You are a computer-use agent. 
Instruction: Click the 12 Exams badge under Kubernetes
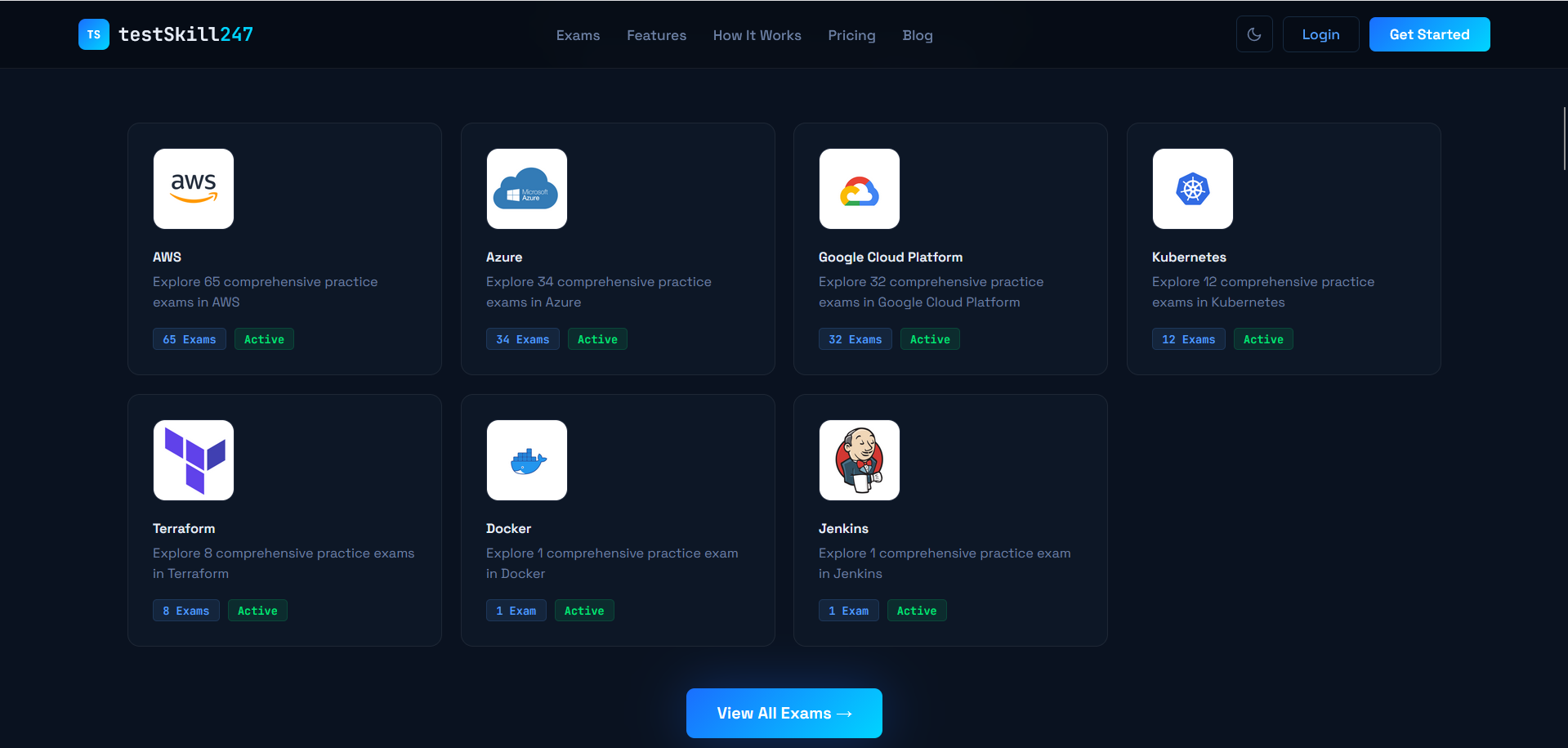[1188, 338]
